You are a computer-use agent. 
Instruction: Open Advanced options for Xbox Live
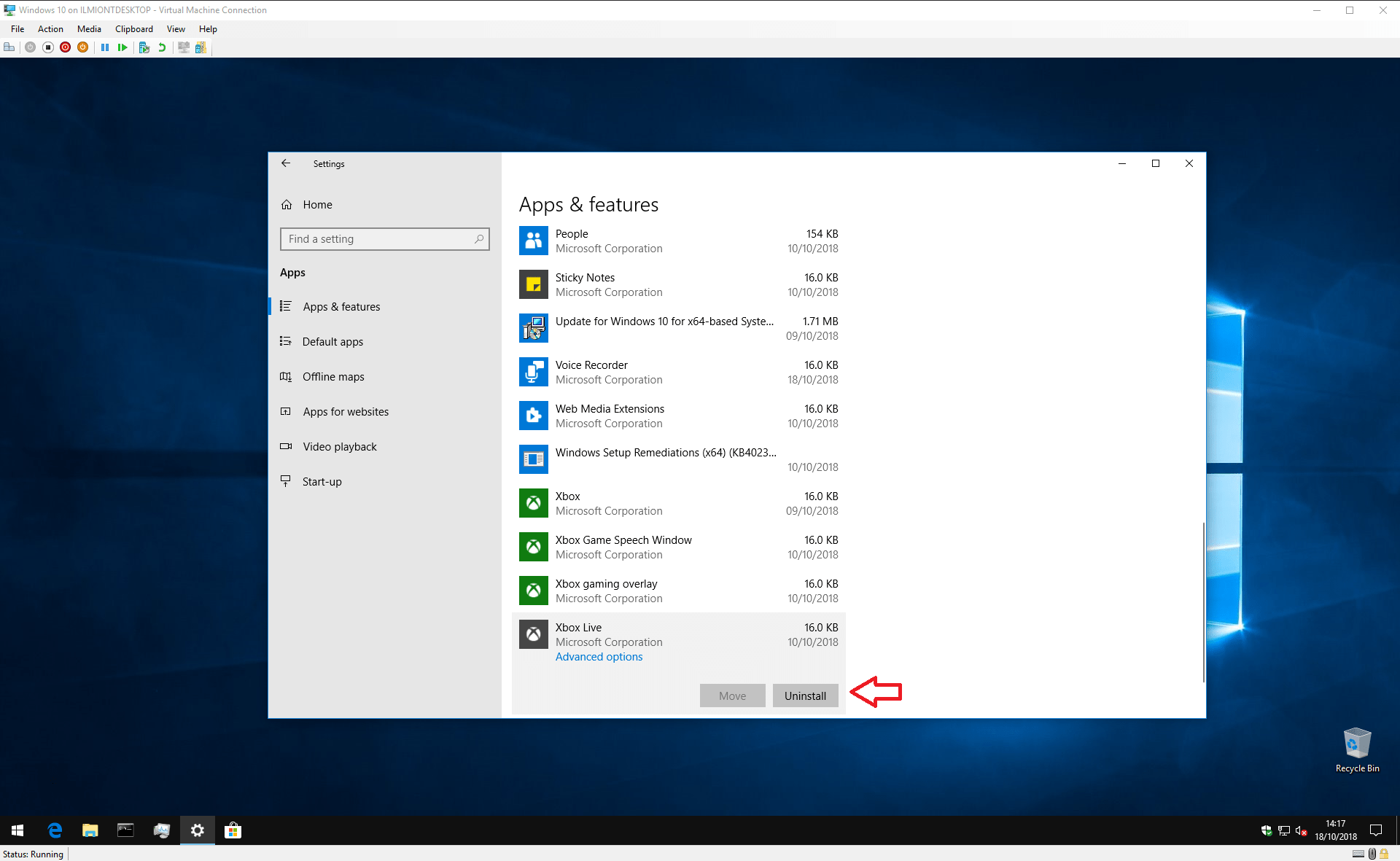599,657
